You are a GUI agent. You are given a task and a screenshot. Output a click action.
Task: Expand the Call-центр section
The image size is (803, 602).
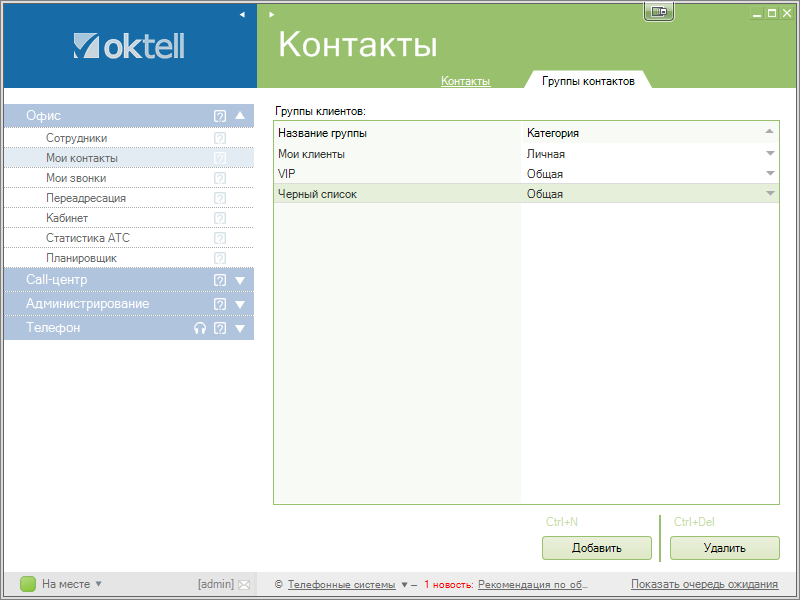[240, 280]
